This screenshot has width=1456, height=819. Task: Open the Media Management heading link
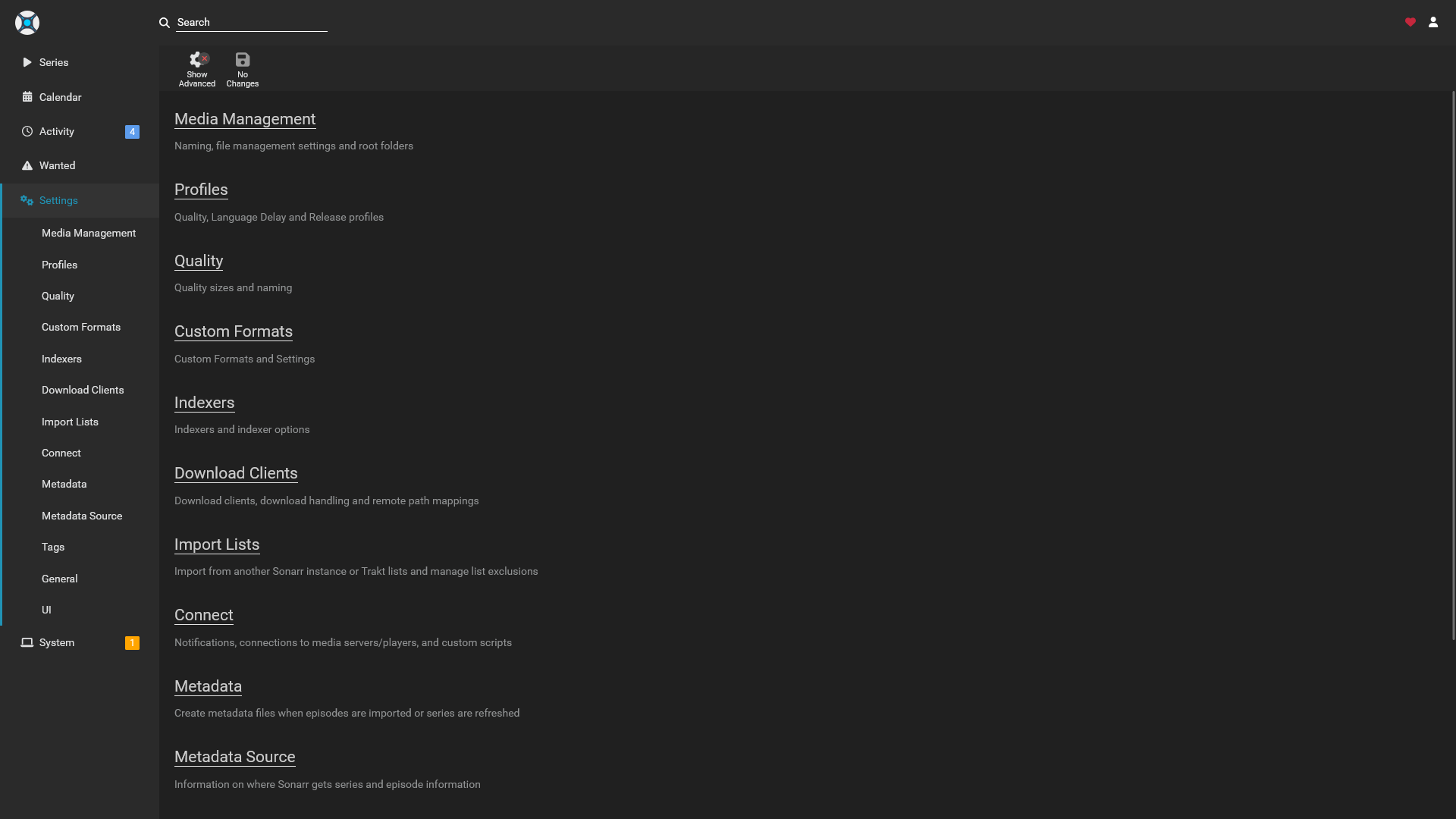[x=245, y=119]
